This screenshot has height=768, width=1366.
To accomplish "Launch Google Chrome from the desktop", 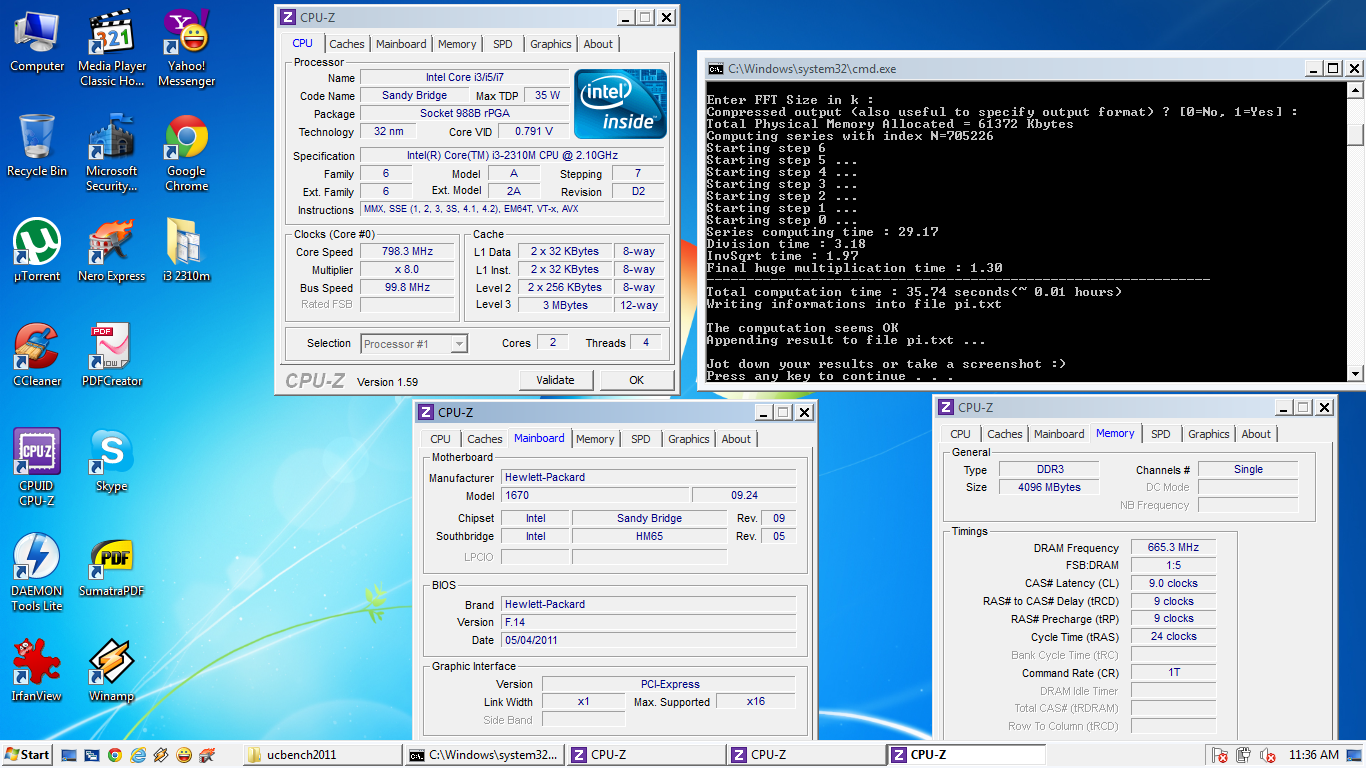I will pyautogui.click(x=186, y=153).
